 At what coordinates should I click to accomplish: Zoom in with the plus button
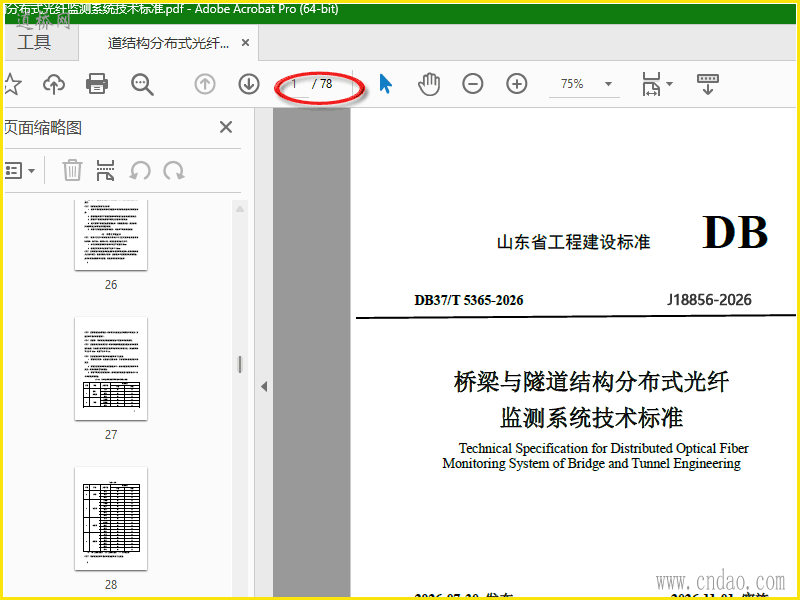[516, 84]
